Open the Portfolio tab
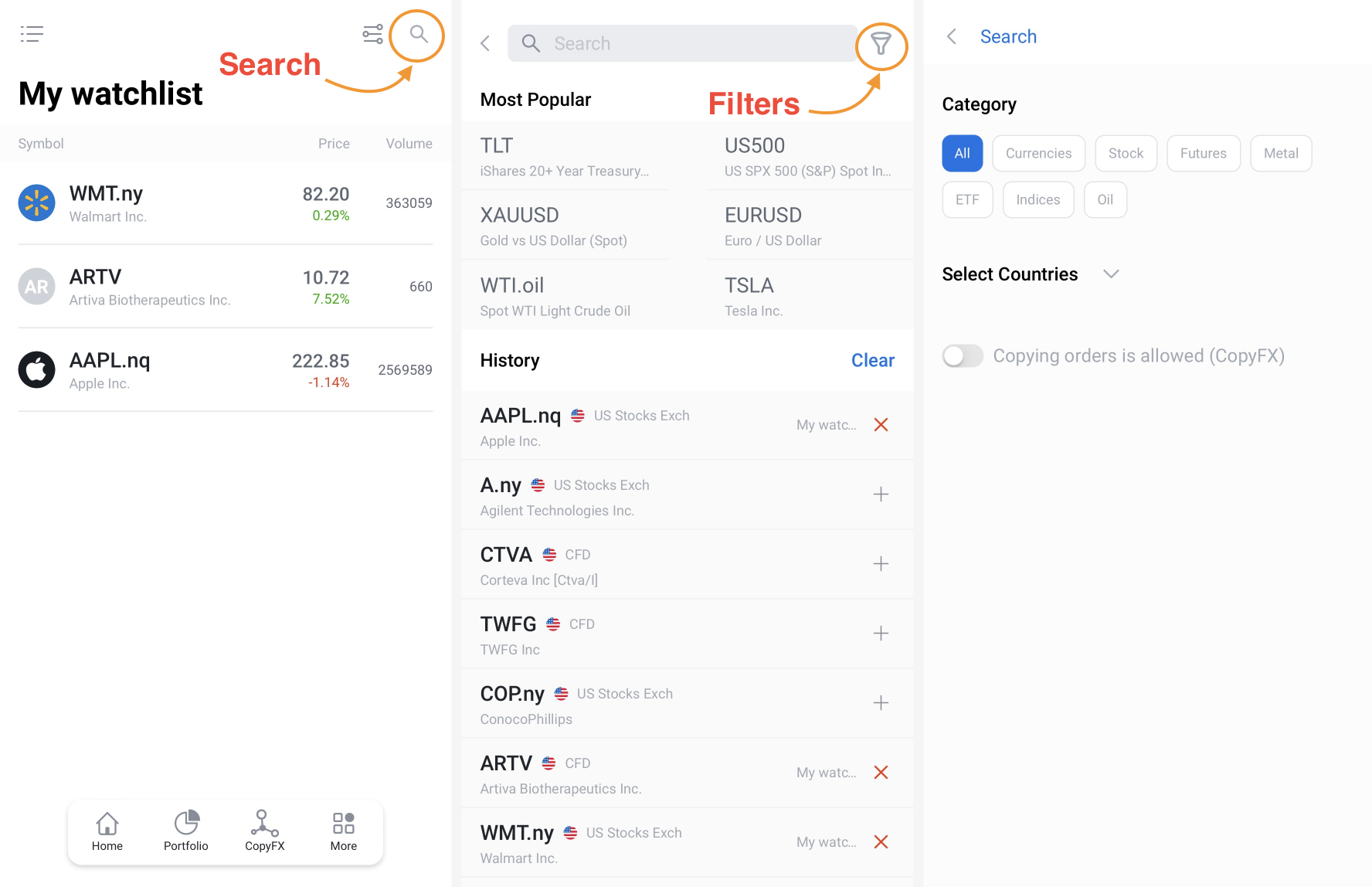Screen dimensions: 1372x887 click(x=186, y=831)
